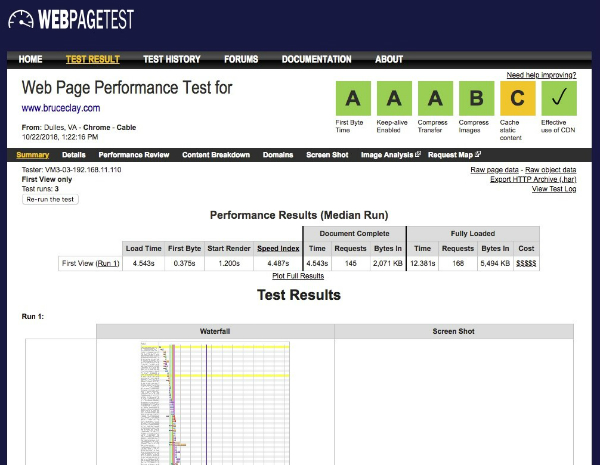The image size is (600, 465).
Task: Click the Re-run the test button
Action: (x=50, y=199)
